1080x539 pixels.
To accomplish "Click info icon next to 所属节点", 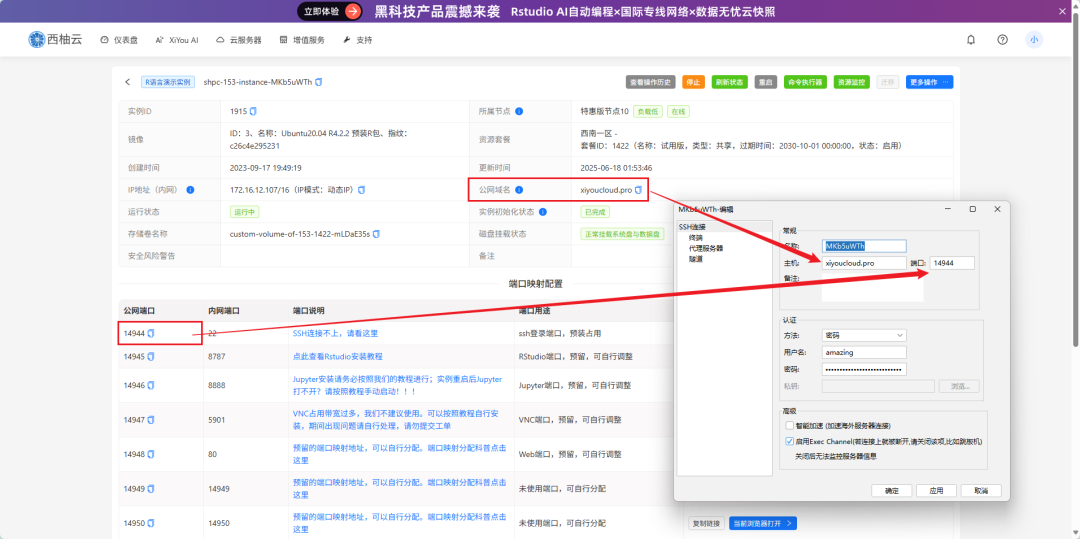I will 519,111.
